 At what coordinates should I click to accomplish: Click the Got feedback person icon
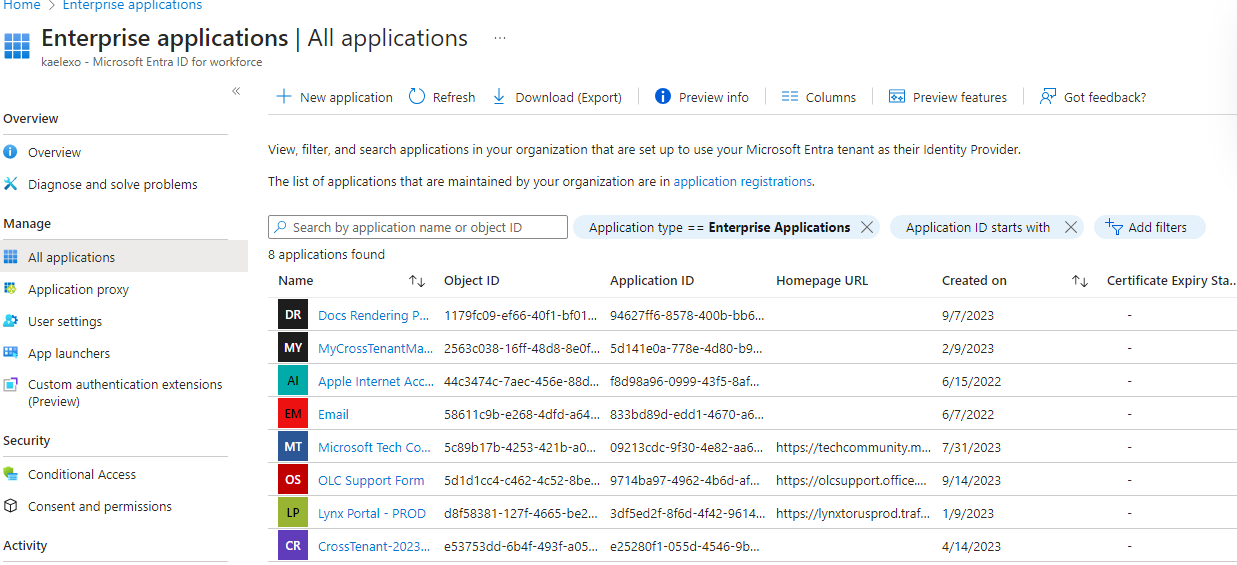[1048, 97]
